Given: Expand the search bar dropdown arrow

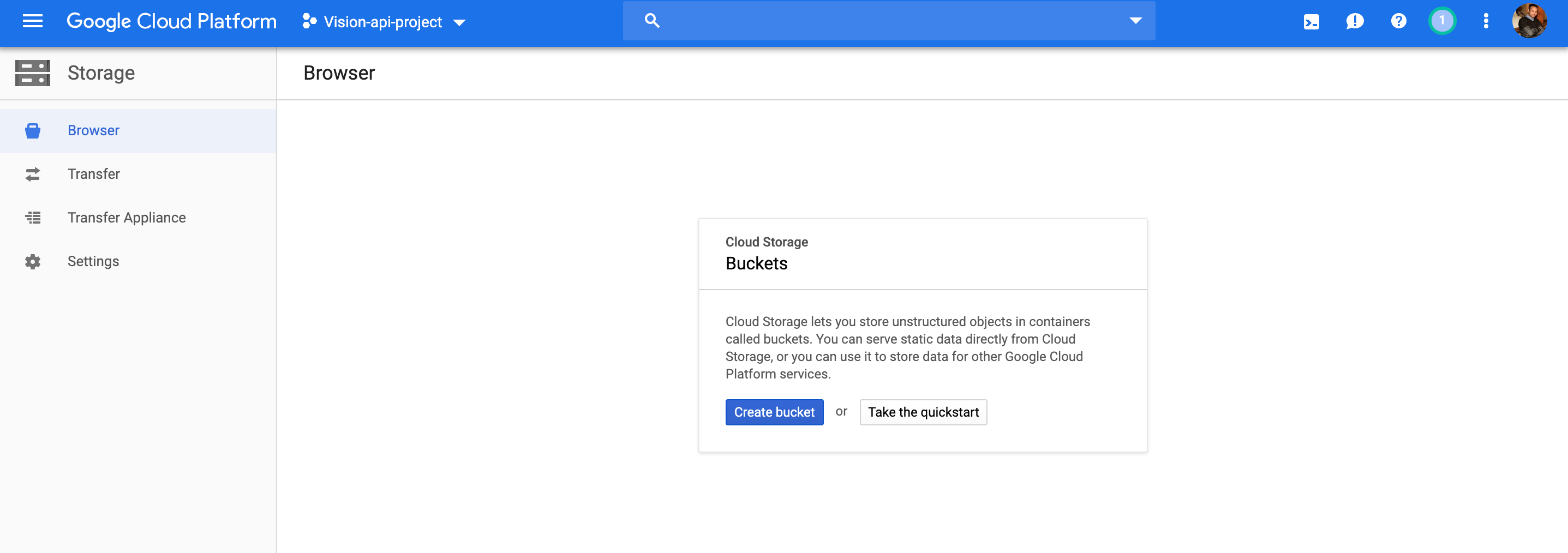Looking at the screenshot, I should [1135, 21].
